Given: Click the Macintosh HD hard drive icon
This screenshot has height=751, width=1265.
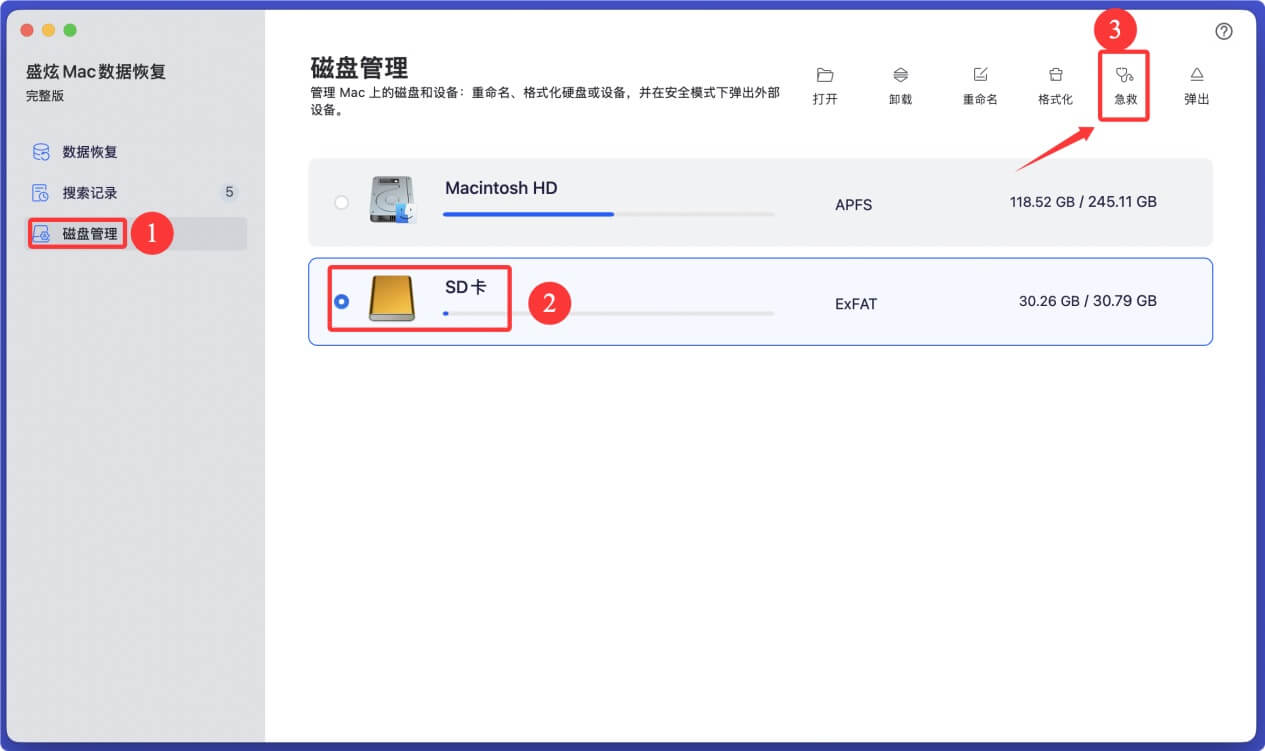Looking at the screenshot, I should 392,199.
